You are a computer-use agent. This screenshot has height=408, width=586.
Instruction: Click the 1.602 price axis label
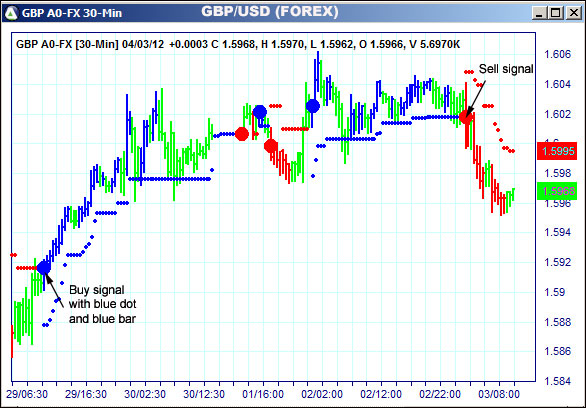pos(558,114)
